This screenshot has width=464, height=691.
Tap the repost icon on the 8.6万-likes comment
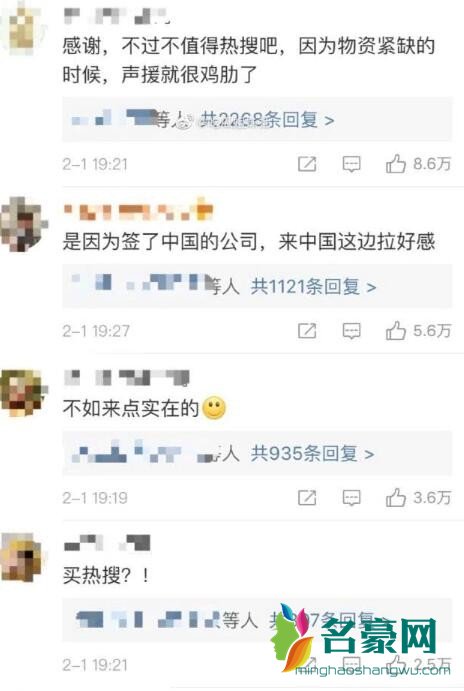(307, 164)
